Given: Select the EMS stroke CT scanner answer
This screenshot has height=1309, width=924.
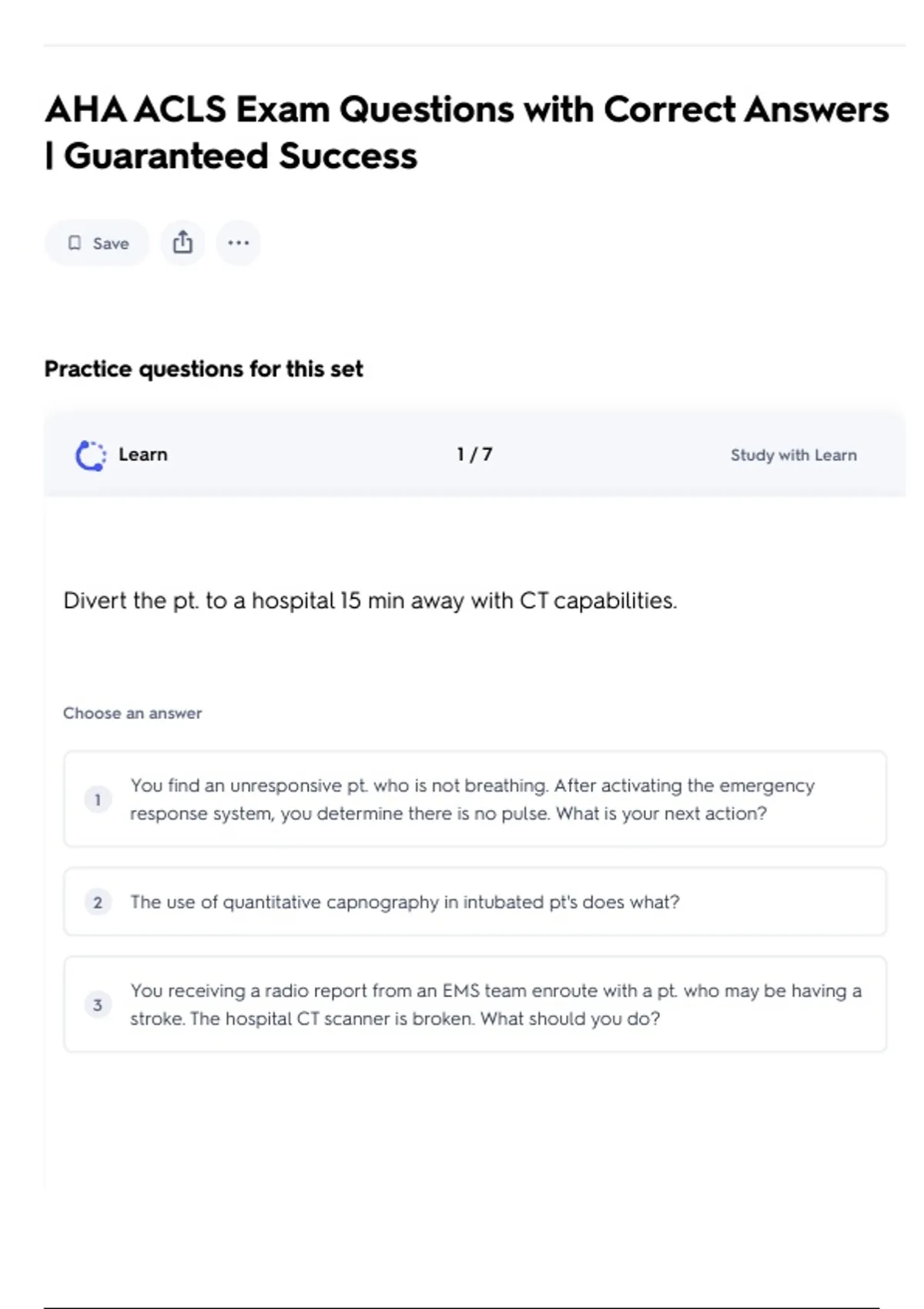Looking at the screenshot, I should coord(494,1004).
